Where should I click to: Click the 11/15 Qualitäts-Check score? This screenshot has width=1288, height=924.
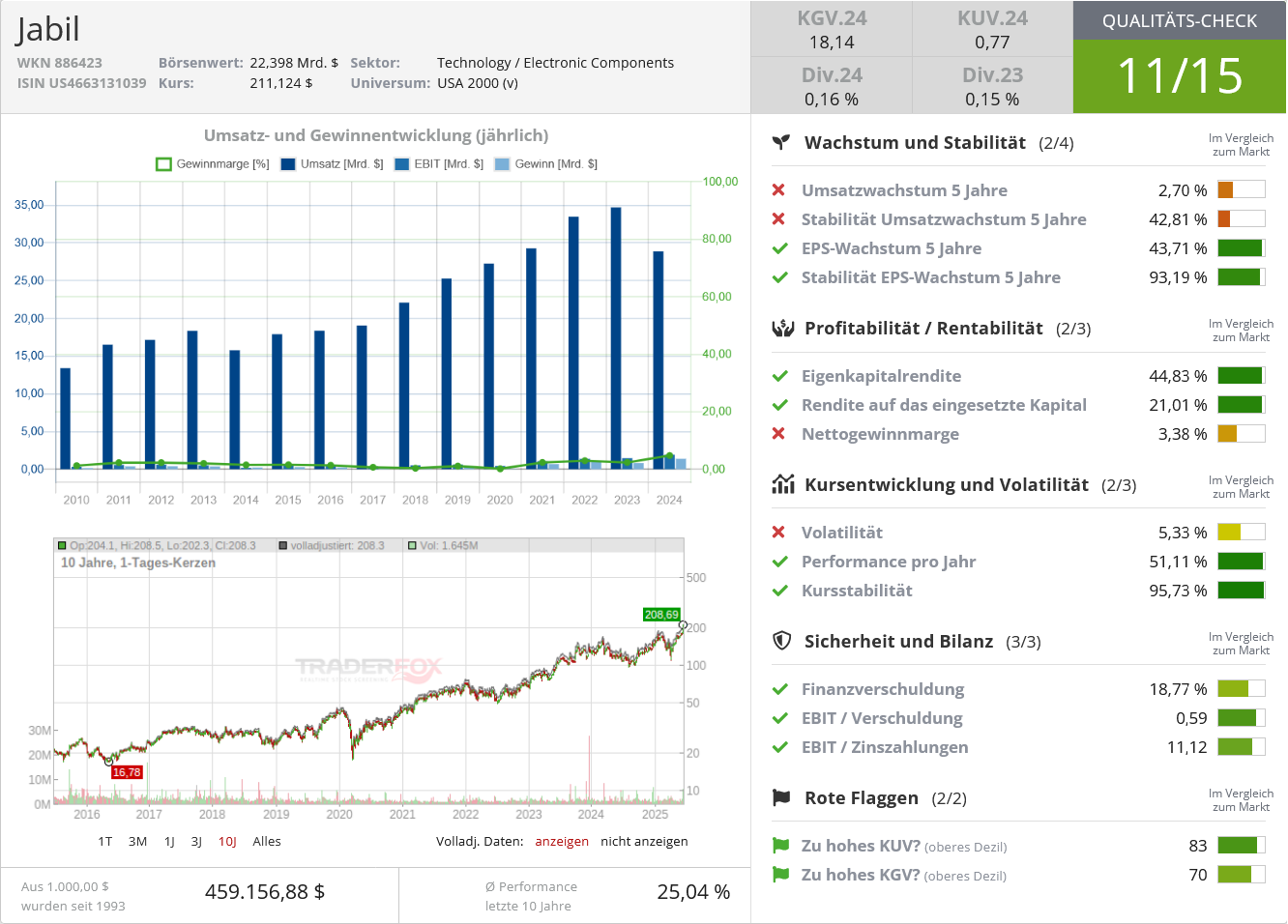[1180, 76]
